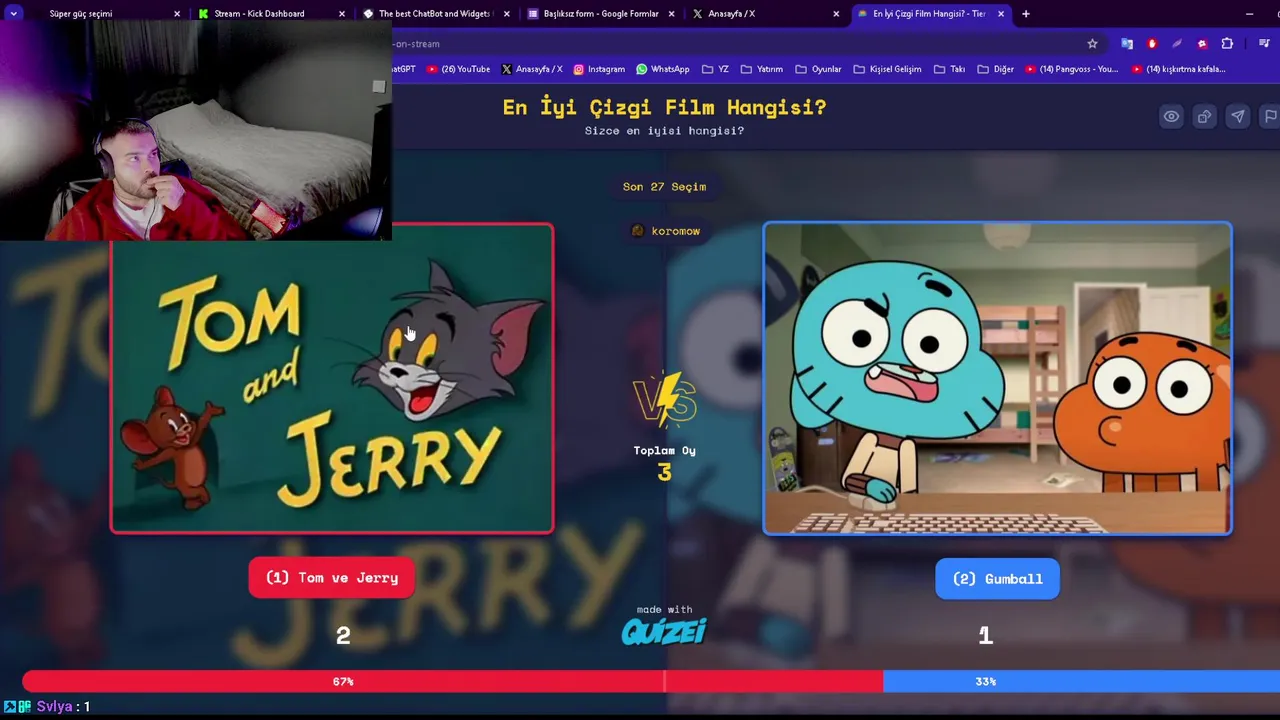
Task: Open the Extensions puzzle-piece menu
Action: click(1227, 44)
